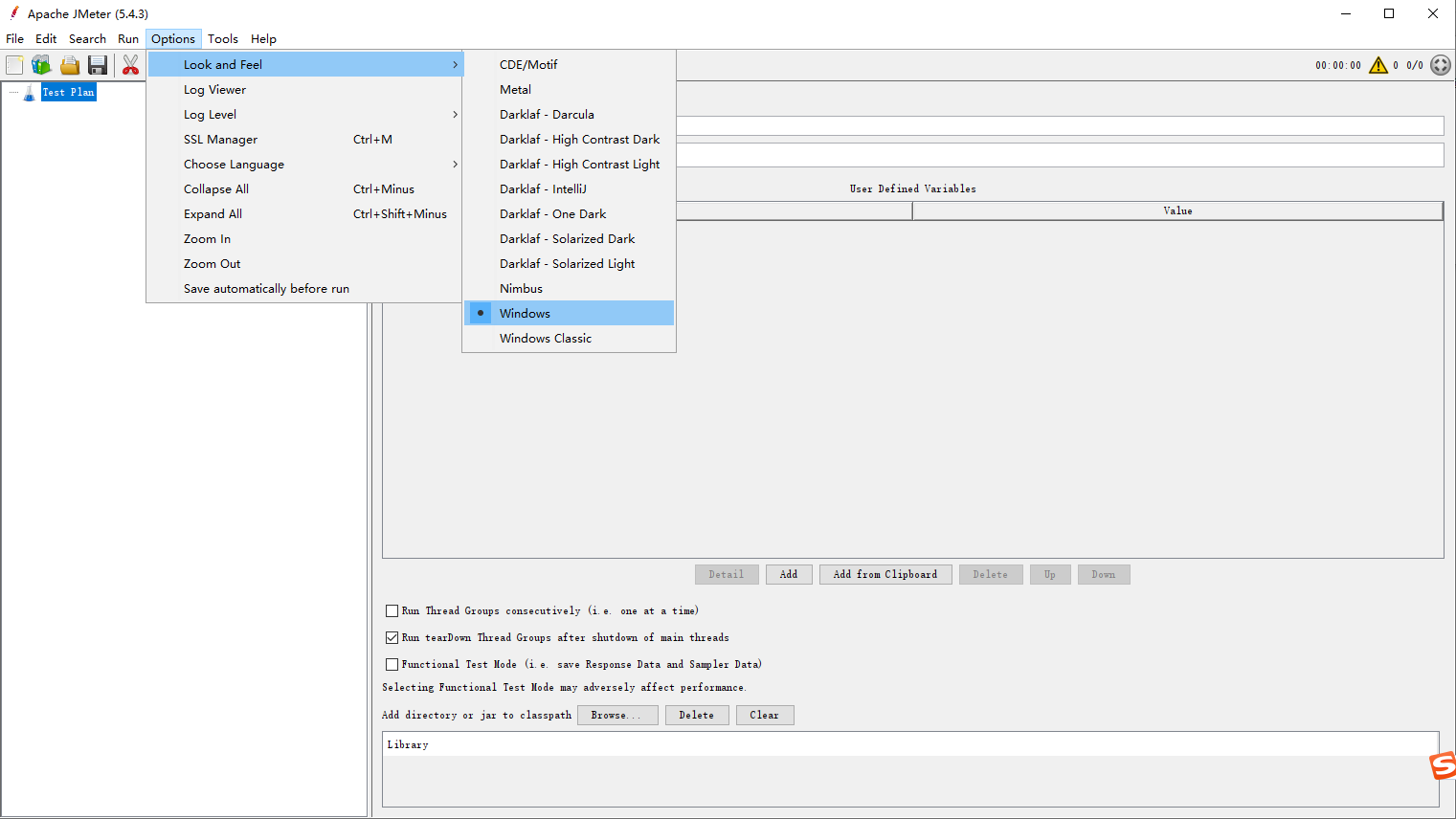Viewport: 1456px width, 819px height.
Task: Select the Windows look and feel
Action: click(x=569, y=313)
